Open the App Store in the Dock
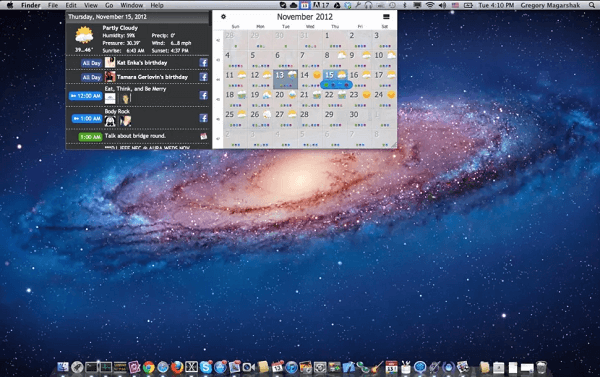This screenshot has height=377, width=600. (220, 367)
